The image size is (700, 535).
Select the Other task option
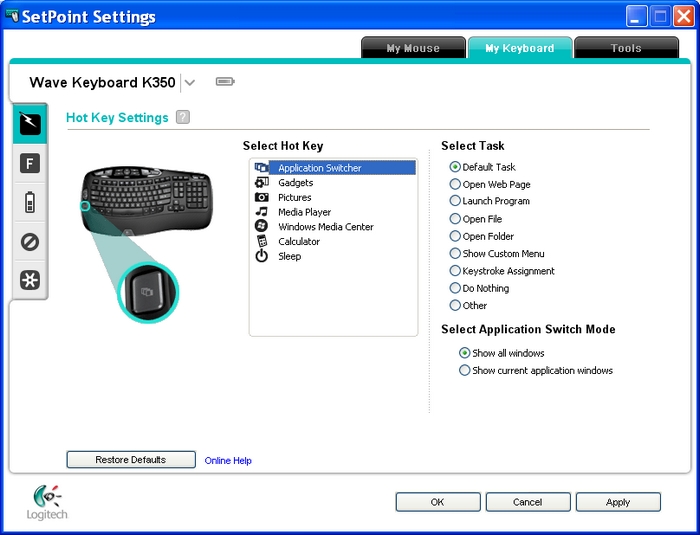pyautogui.click(x=468, y=305)
